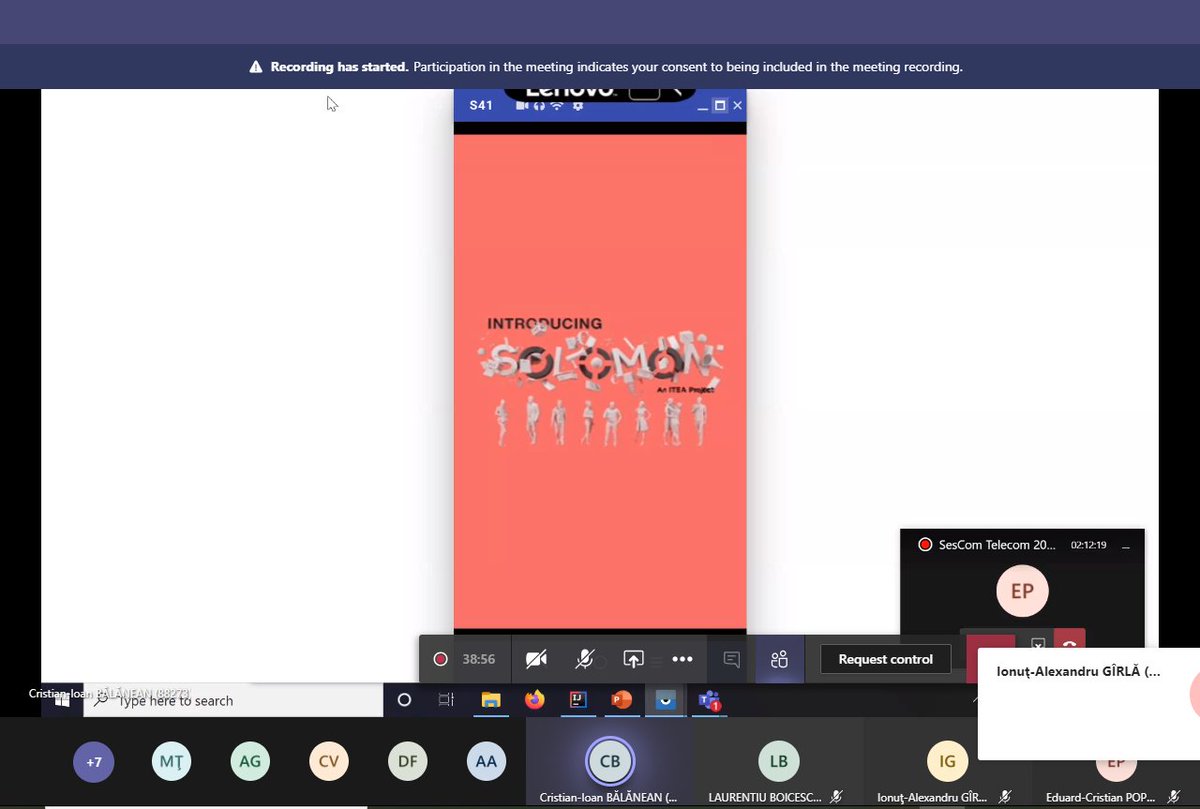Image resolution: width=1200 pixels, height=809 pixels.
Task: Show participants panel icon
Action: (x=780, y=659)
